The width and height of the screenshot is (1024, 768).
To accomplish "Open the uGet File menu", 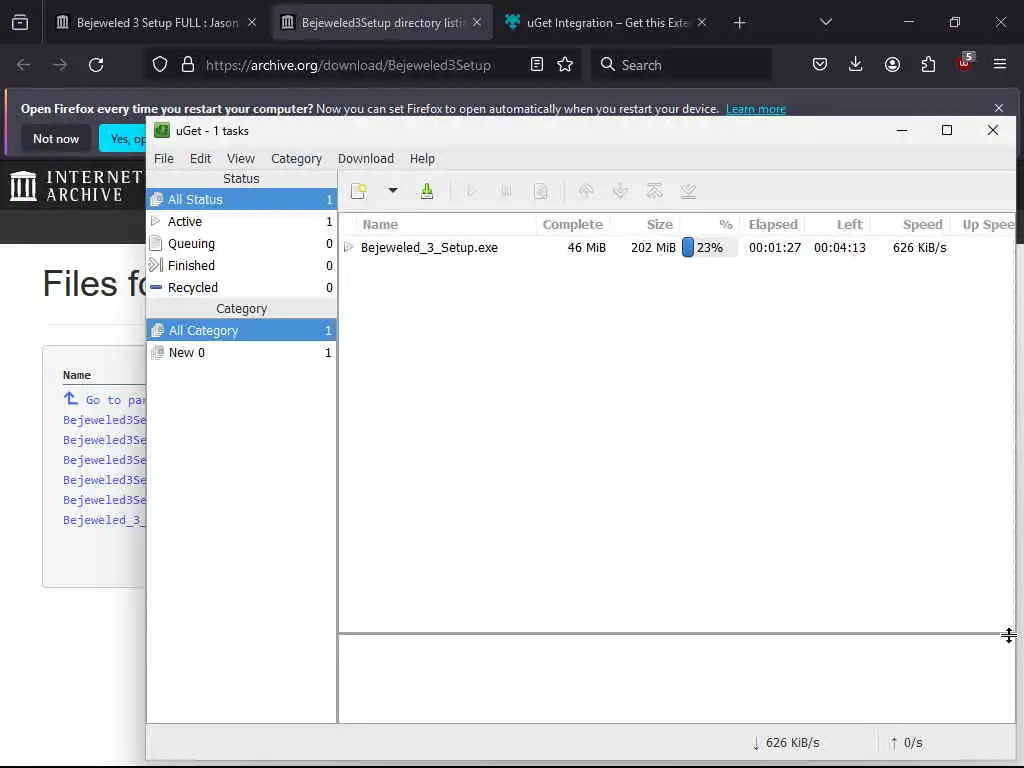I will pos(164,159).
